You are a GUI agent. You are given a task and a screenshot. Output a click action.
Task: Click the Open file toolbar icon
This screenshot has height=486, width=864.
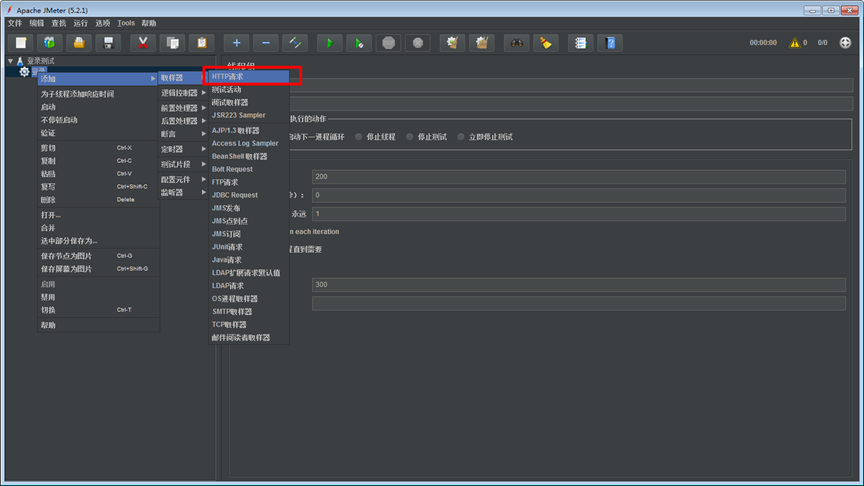pos(79,42)
